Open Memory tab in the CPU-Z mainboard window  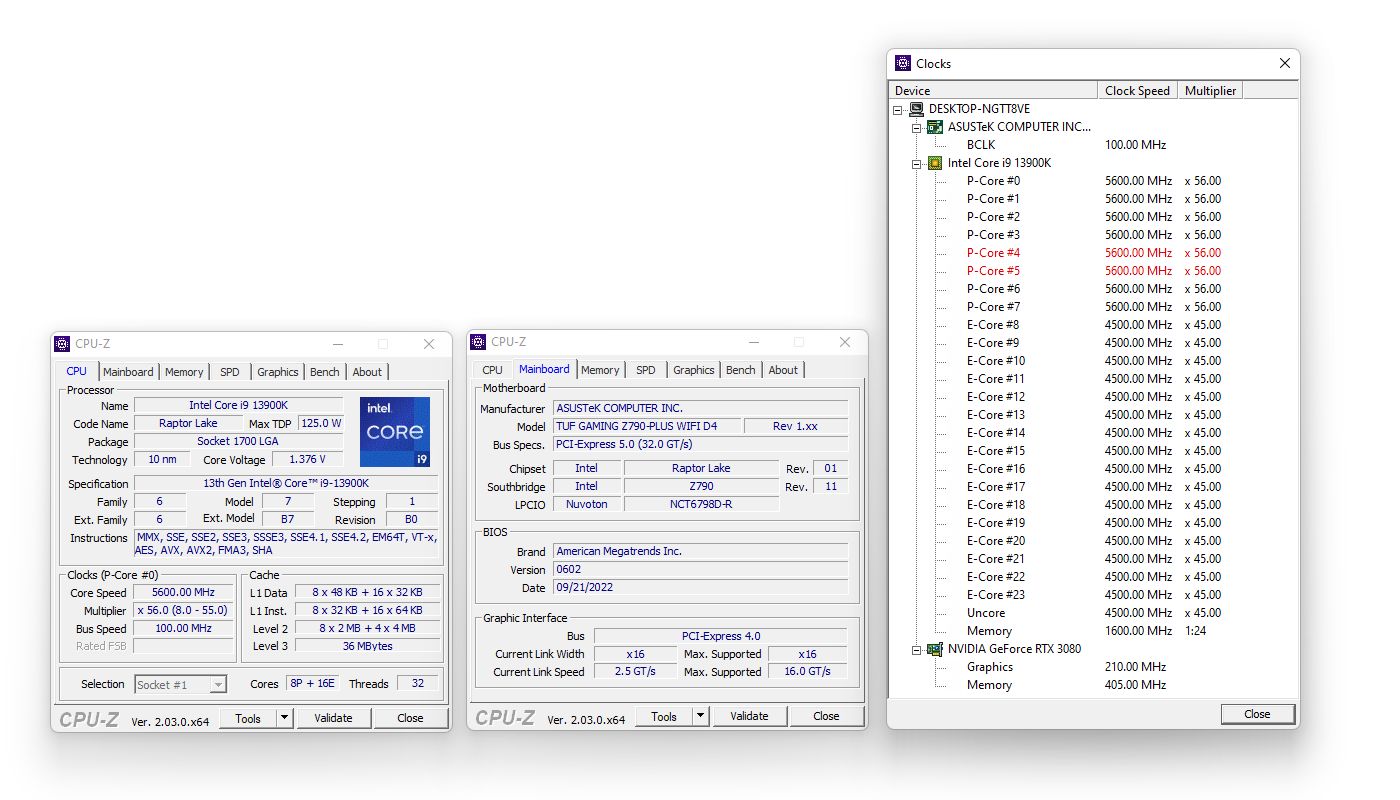tap(600, 370)
